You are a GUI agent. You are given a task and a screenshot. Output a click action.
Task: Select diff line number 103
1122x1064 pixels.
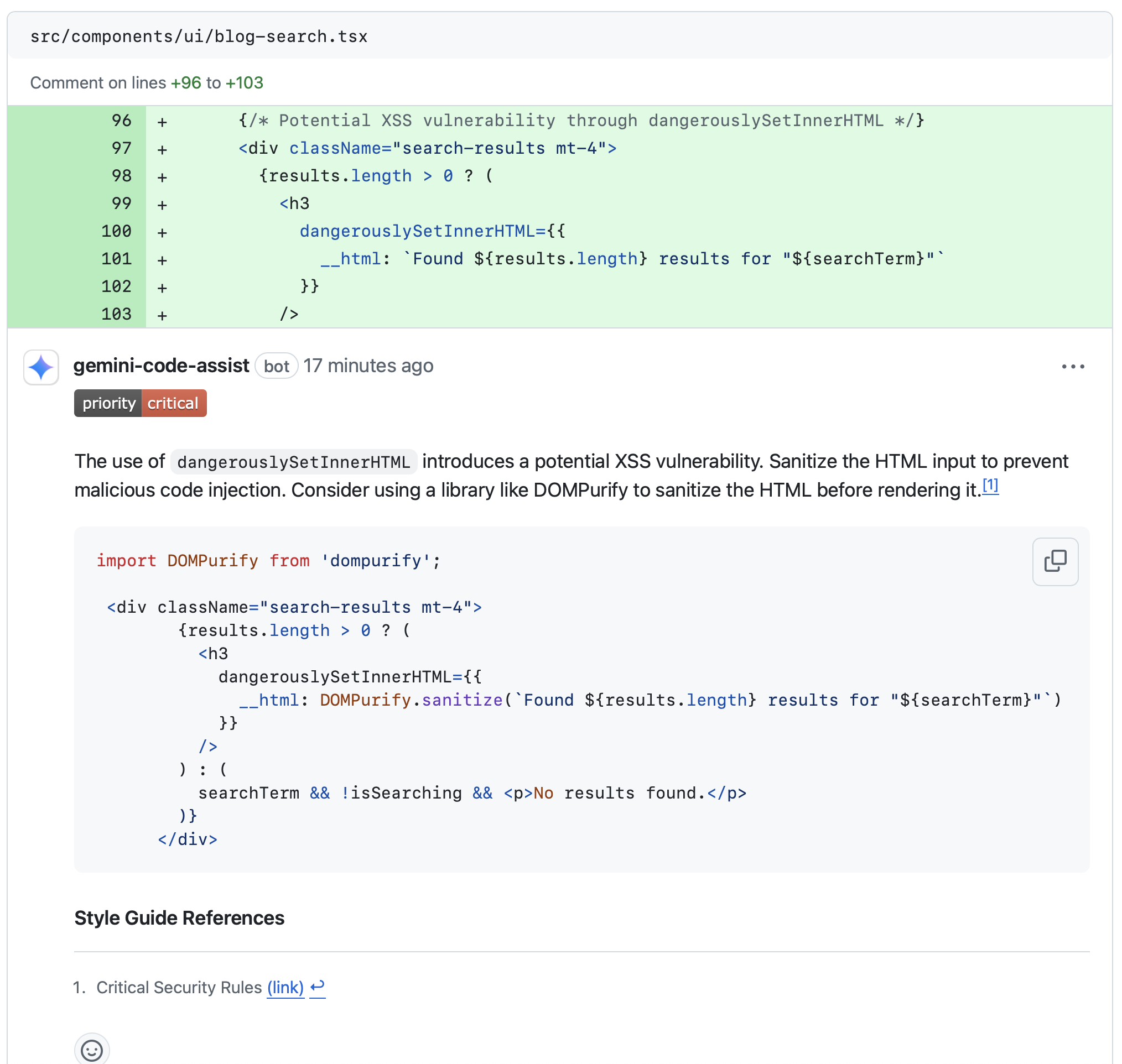click(x=116, y=314)
